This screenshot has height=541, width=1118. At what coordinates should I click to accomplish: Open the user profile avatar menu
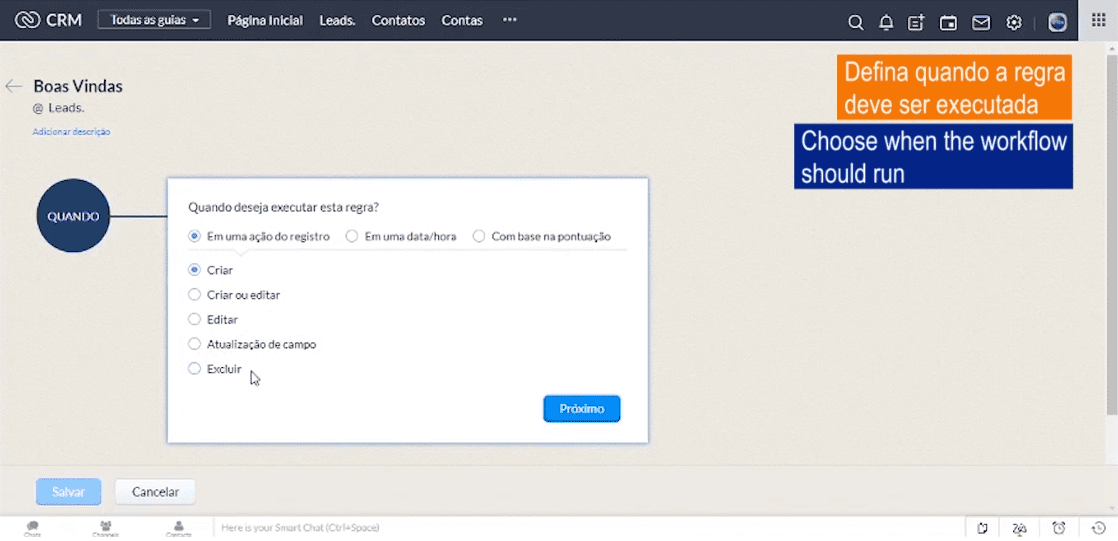pos(1057,22)
